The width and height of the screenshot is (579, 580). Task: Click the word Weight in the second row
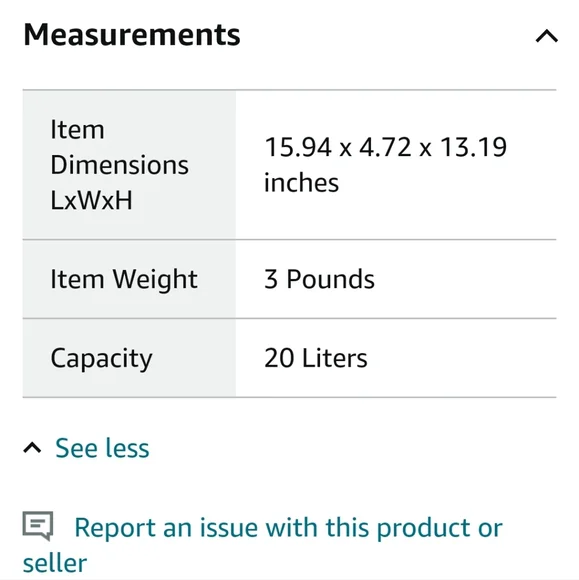155,280
